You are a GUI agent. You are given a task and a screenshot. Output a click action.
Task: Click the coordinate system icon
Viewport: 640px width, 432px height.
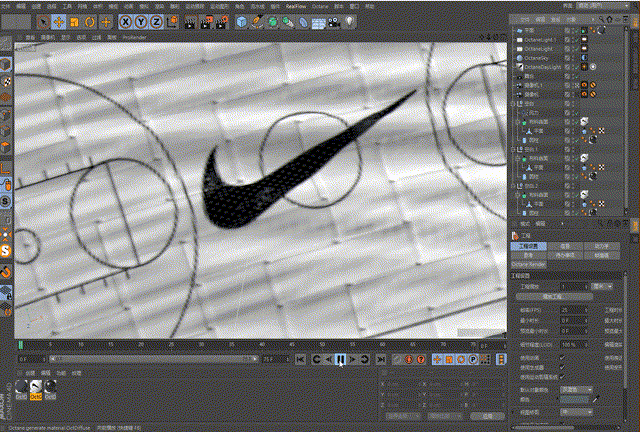click(x=172, y=22)
